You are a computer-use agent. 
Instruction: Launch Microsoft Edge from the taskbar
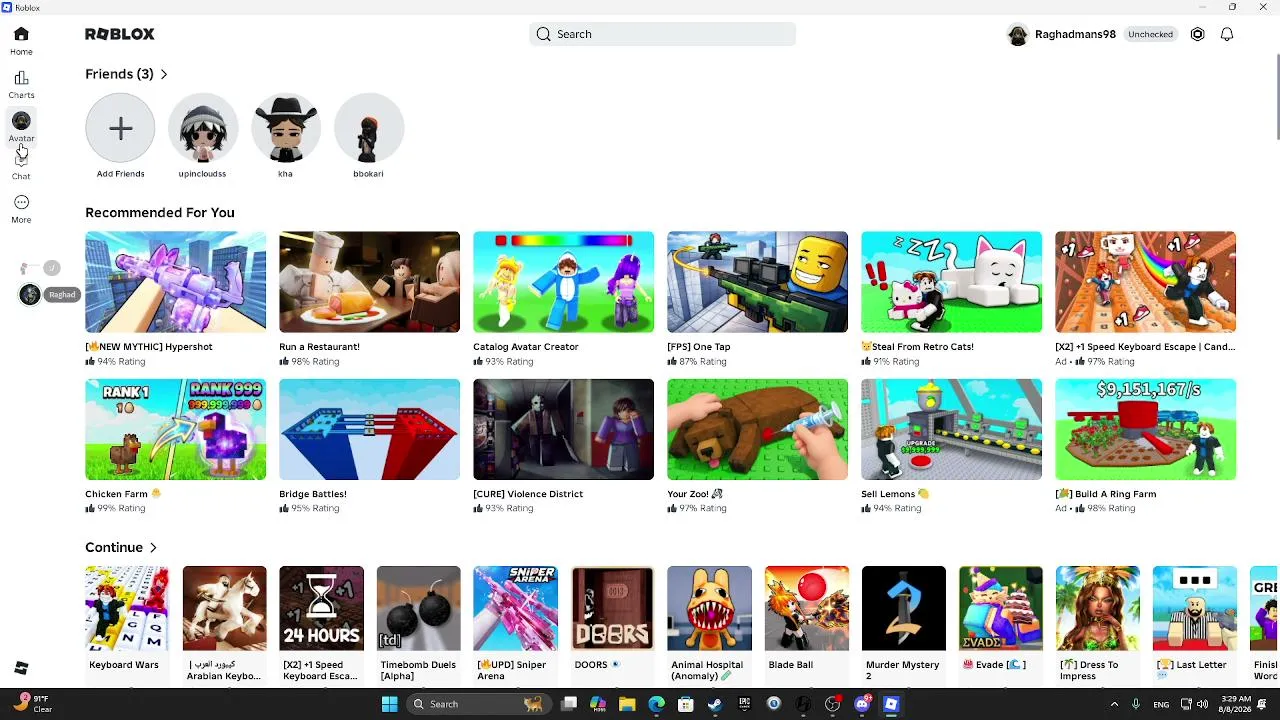click(x=656, y=704)
